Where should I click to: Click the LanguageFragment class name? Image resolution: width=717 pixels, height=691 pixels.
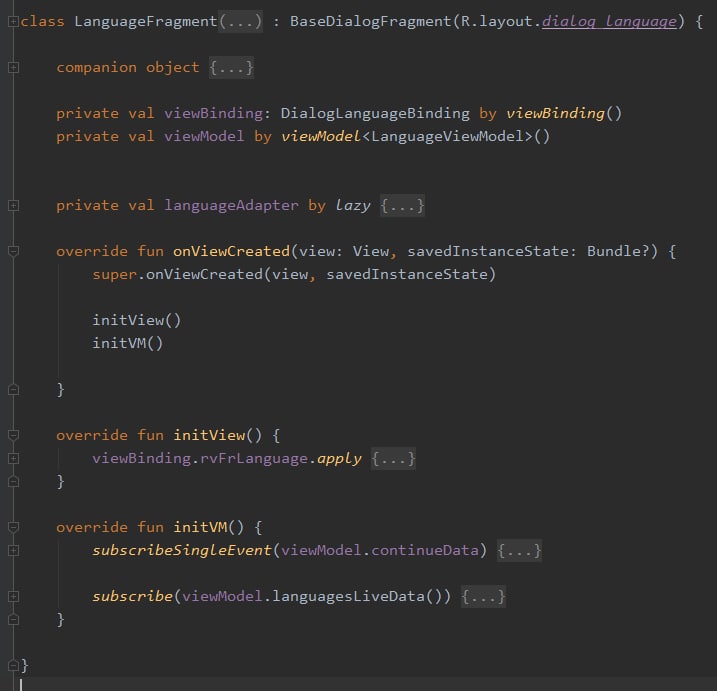coord(146,21)
